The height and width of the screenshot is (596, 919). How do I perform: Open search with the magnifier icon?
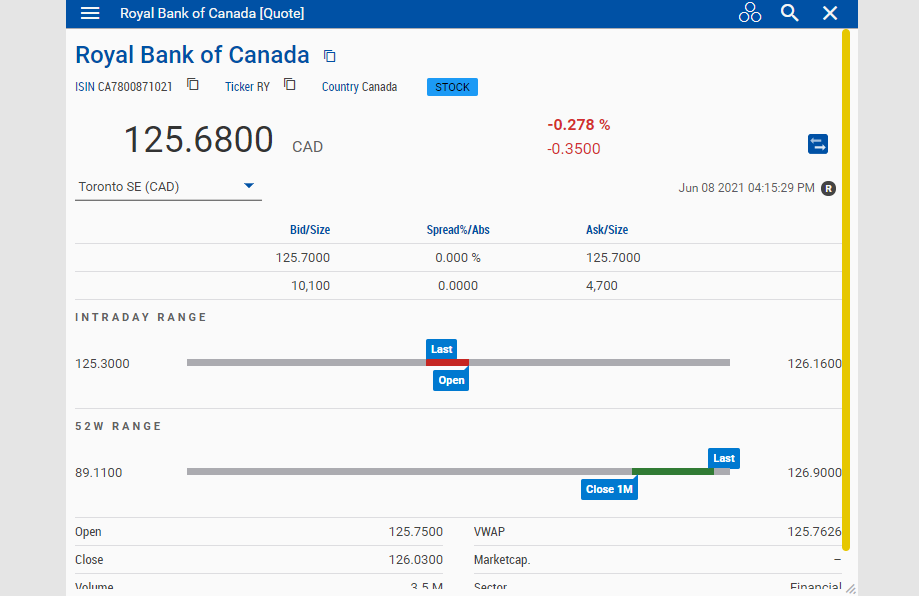point(789,13)
